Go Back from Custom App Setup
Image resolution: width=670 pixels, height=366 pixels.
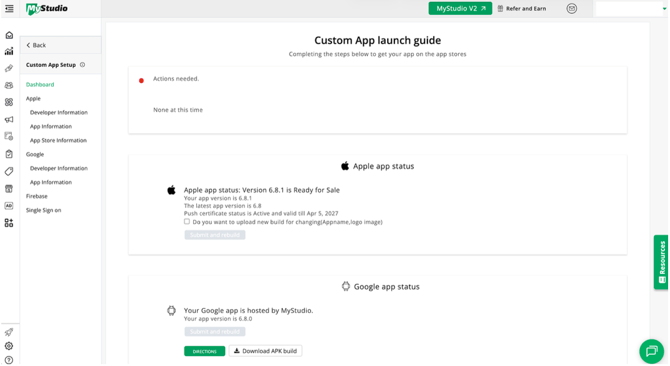[x=36, y=45]
